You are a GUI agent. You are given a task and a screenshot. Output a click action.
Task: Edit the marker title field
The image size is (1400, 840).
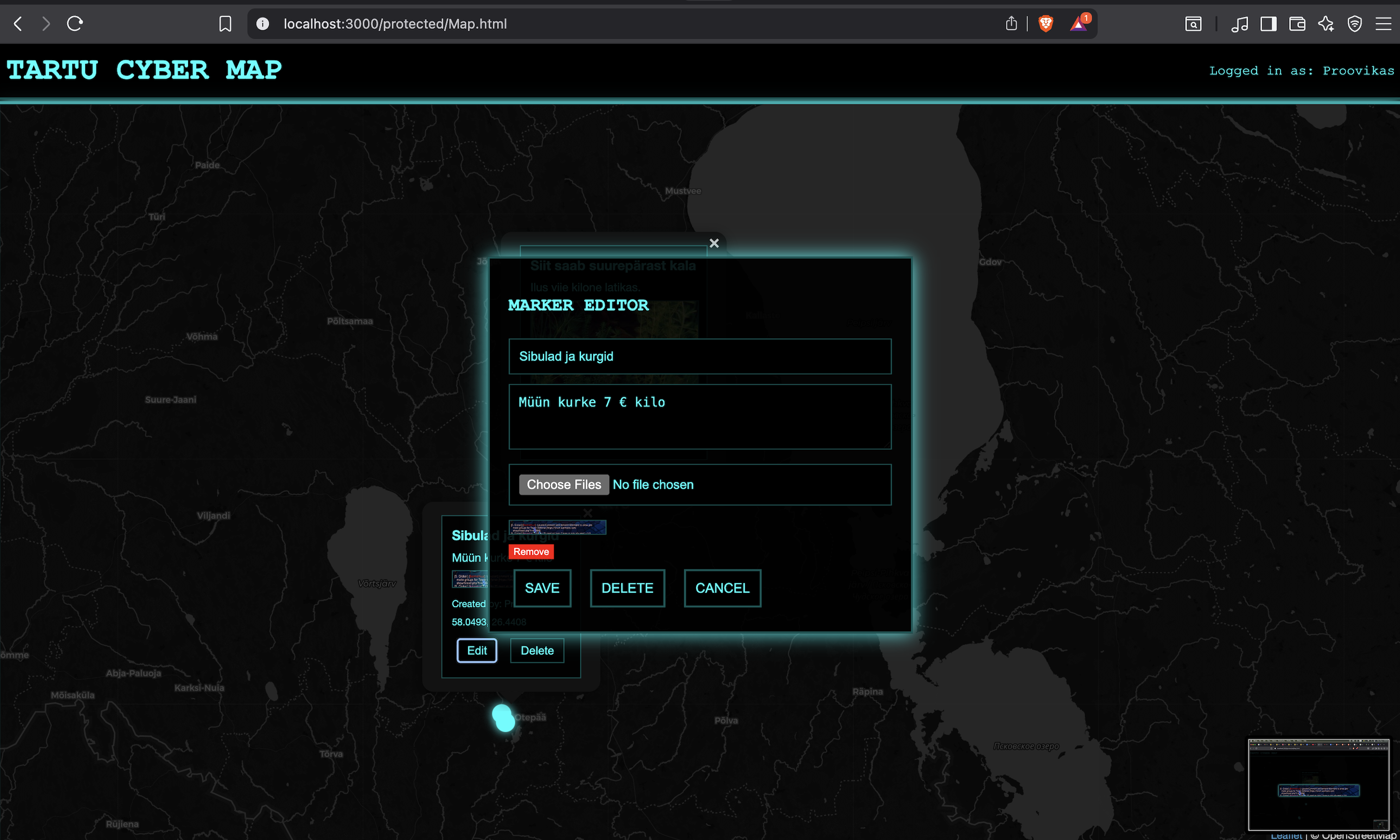pyautogui.click(x=700, y=357)
